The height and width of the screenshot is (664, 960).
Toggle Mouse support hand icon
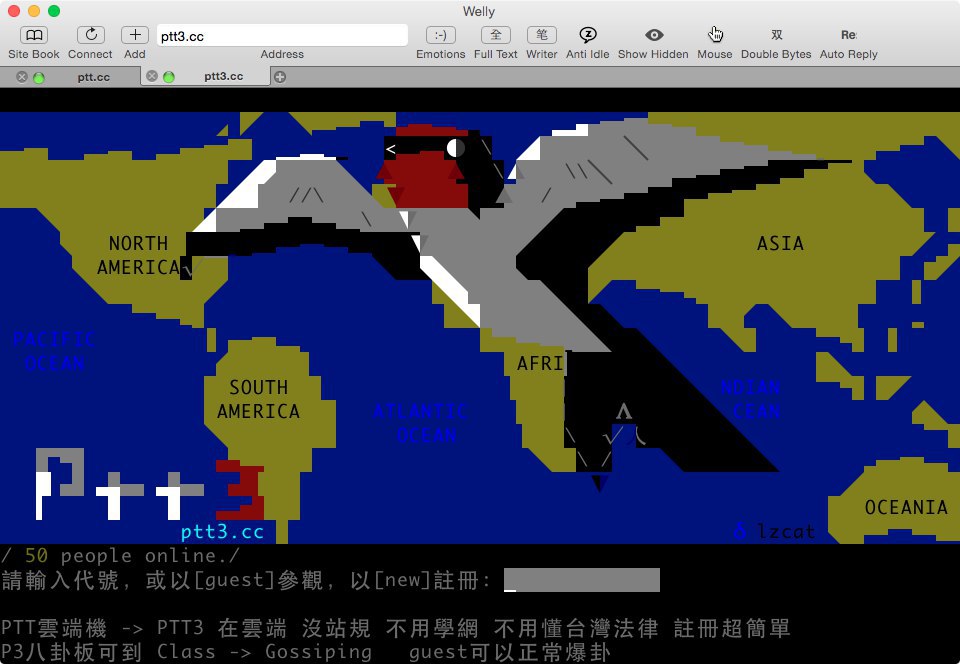715,35
